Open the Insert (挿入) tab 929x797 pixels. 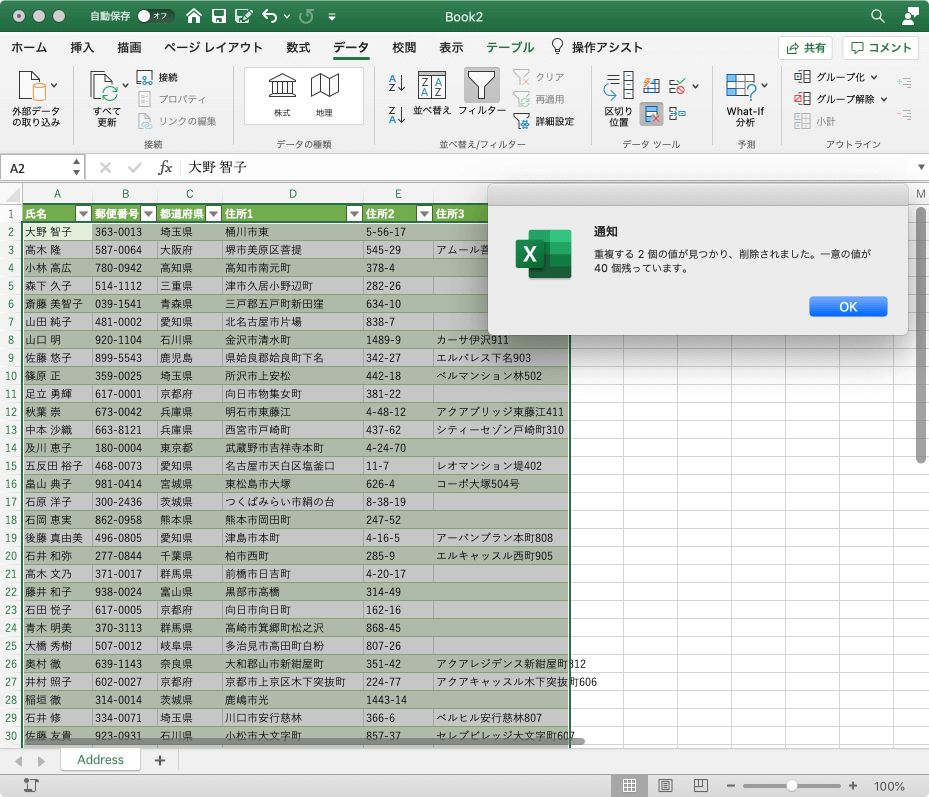[82, 47]
